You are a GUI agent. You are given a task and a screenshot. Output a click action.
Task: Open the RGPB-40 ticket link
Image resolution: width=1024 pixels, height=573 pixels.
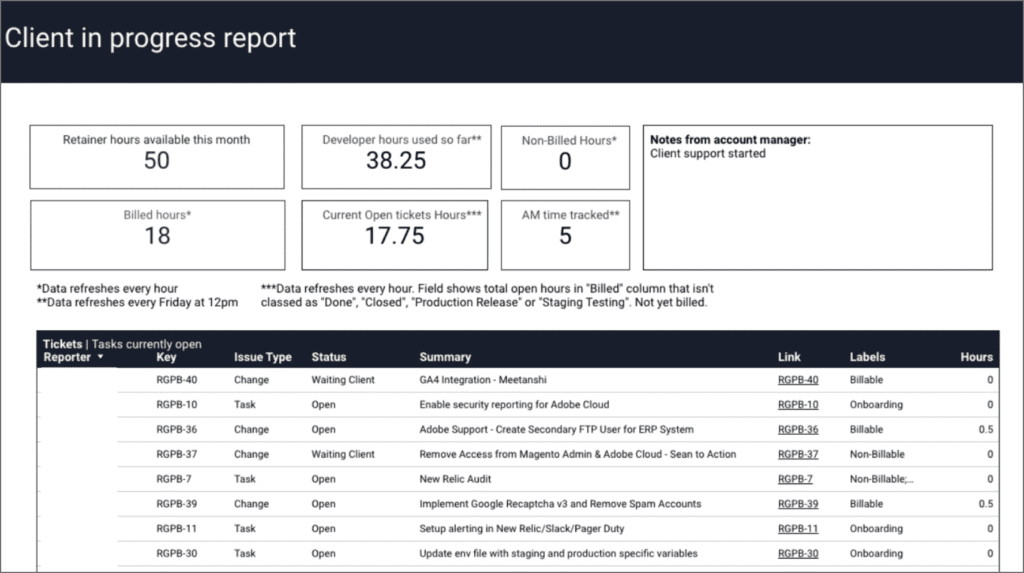pyautogui.click(x=797, y=380)
